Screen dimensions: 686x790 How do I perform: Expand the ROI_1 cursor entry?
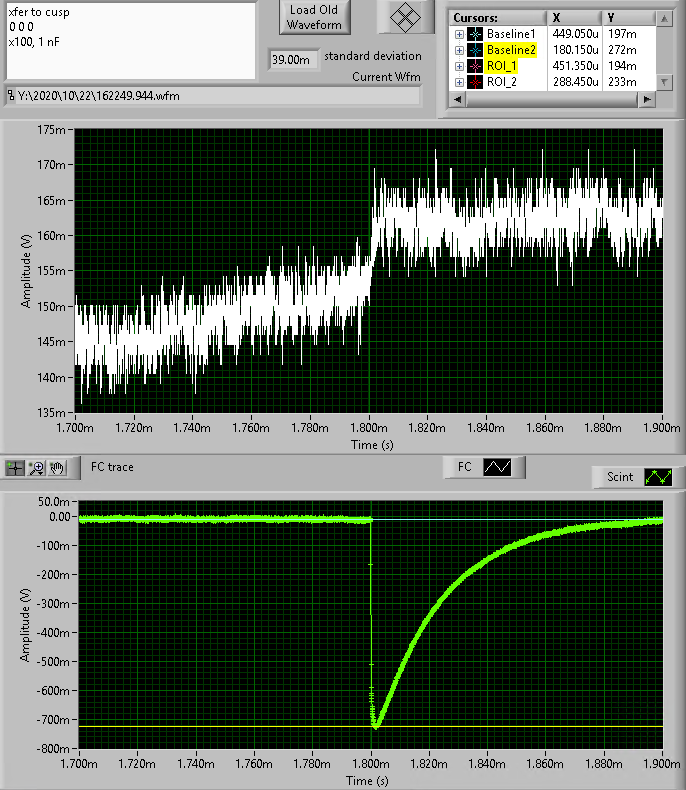point(459,66)
